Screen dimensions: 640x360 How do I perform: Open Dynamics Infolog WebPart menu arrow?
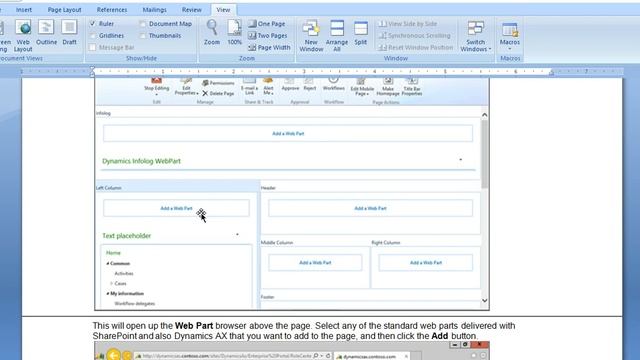(461, 160)
